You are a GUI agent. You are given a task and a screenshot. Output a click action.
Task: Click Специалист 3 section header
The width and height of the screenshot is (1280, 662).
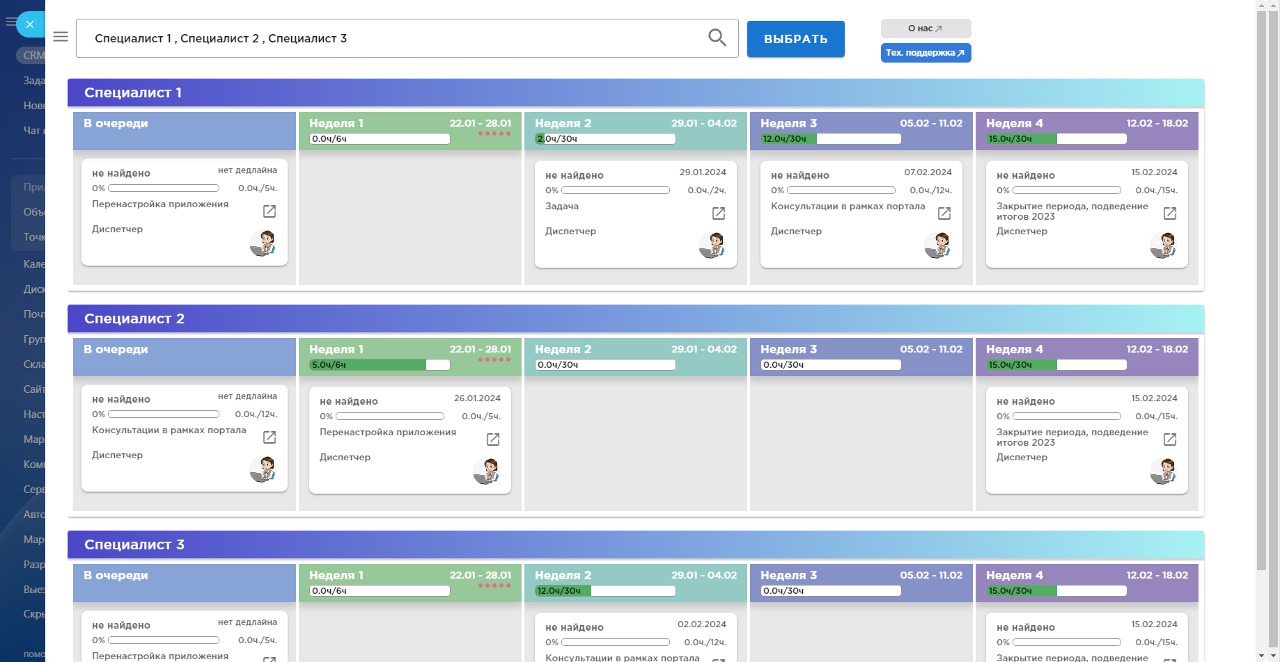(x=636, y=544)
